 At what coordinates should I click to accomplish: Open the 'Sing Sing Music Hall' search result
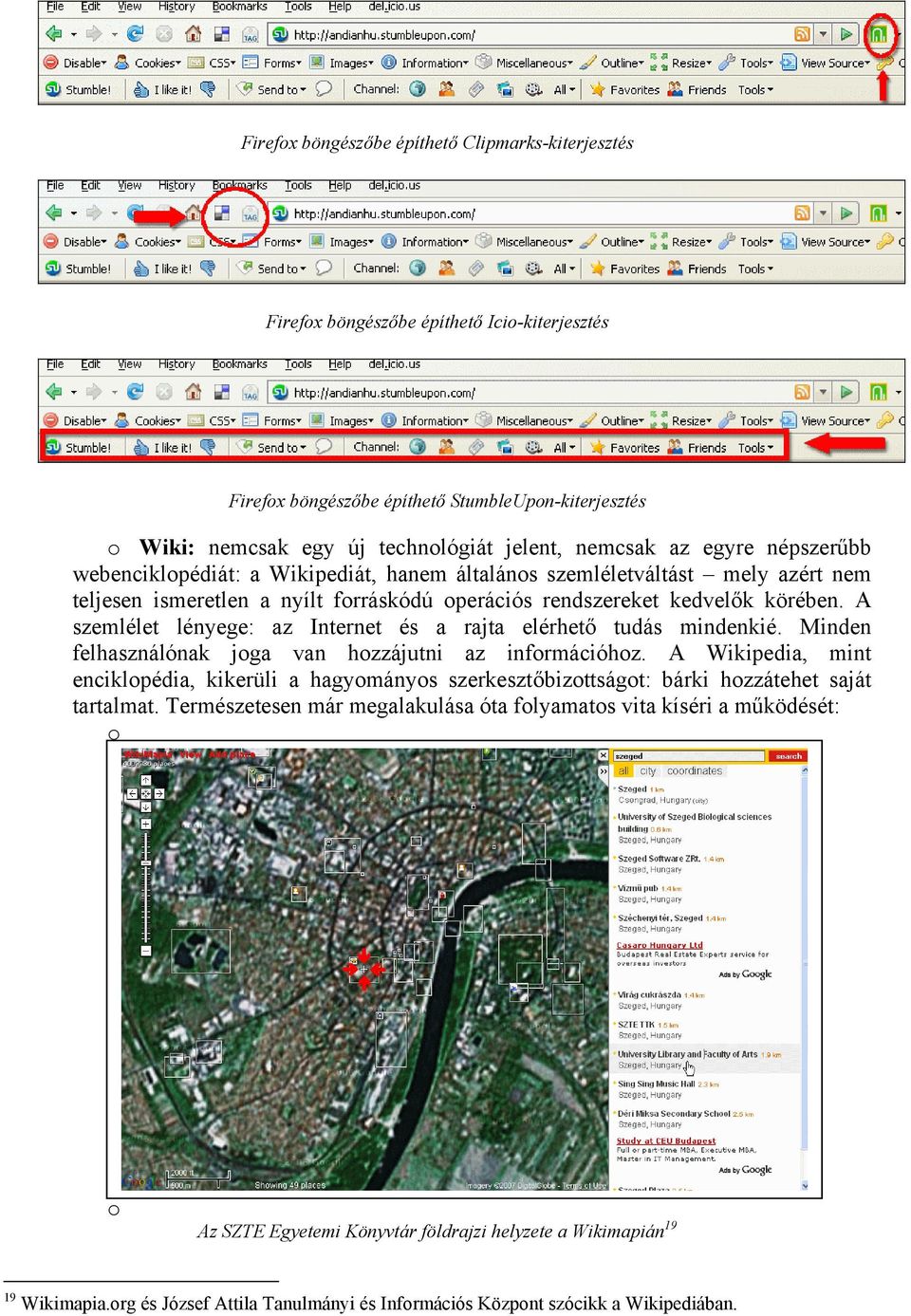(x=656, y=1084)
